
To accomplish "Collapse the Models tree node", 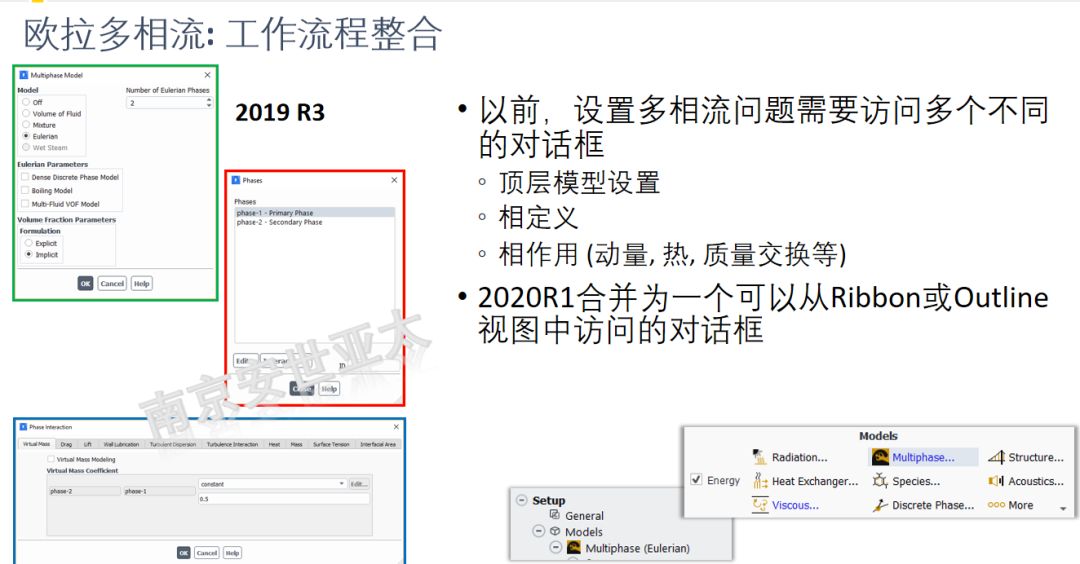I will pyautogui.click(x=539, y=531).
